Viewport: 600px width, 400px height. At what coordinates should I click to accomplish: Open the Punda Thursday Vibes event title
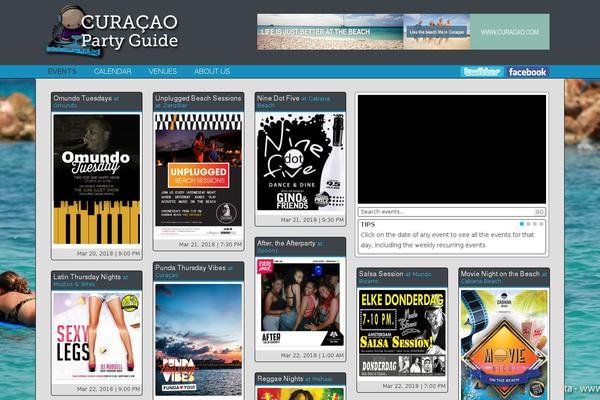tap(190, 268)
